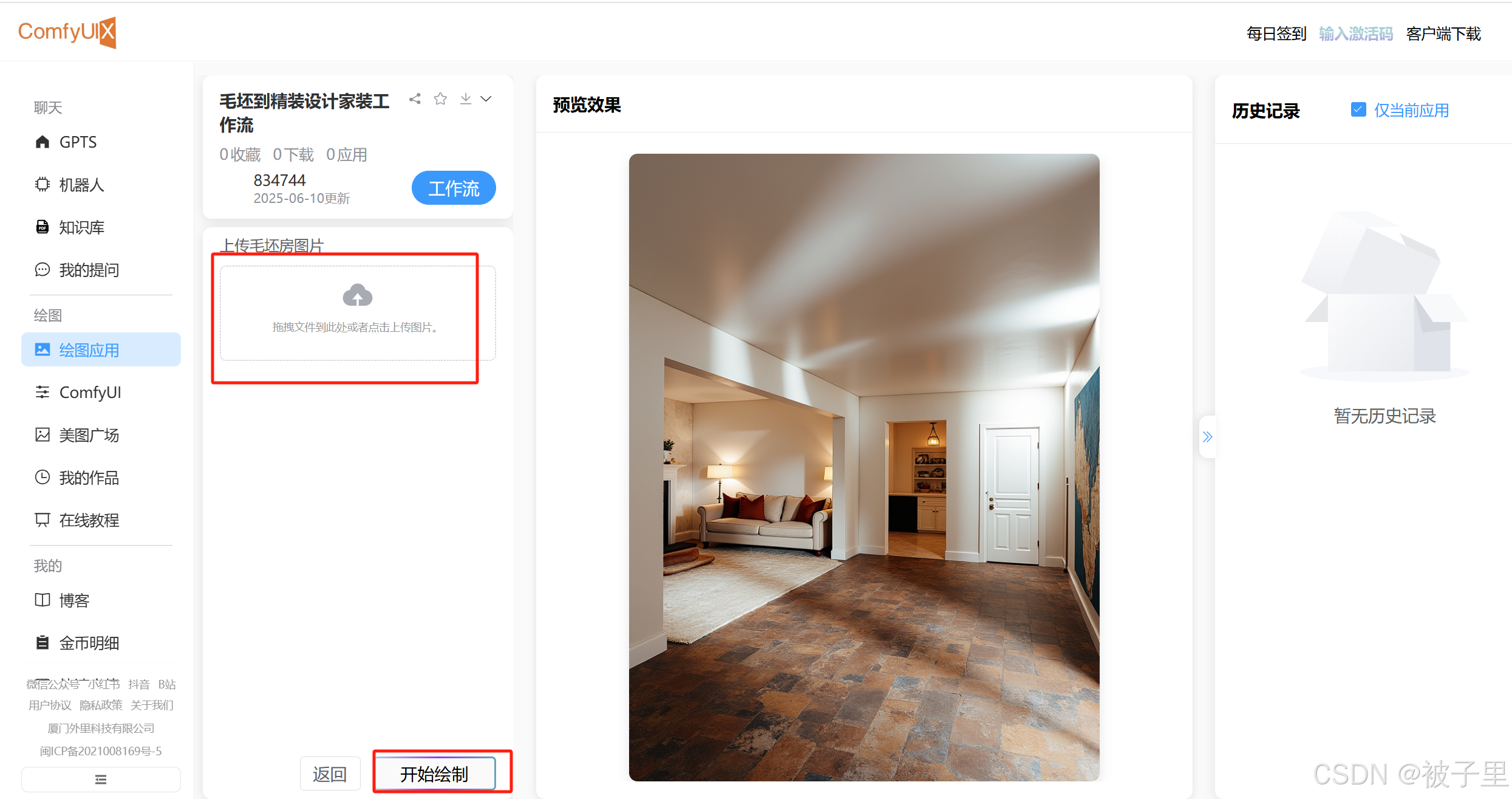Open ComfyUI sidebar entry
The image size is (1512, 799).
[90, 393]
